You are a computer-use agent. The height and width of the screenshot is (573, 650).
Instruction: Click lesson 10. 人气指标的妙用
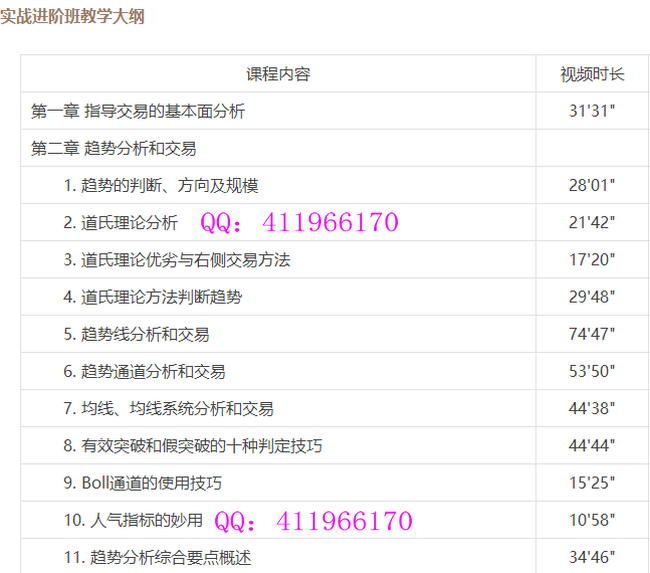(133, 520)
